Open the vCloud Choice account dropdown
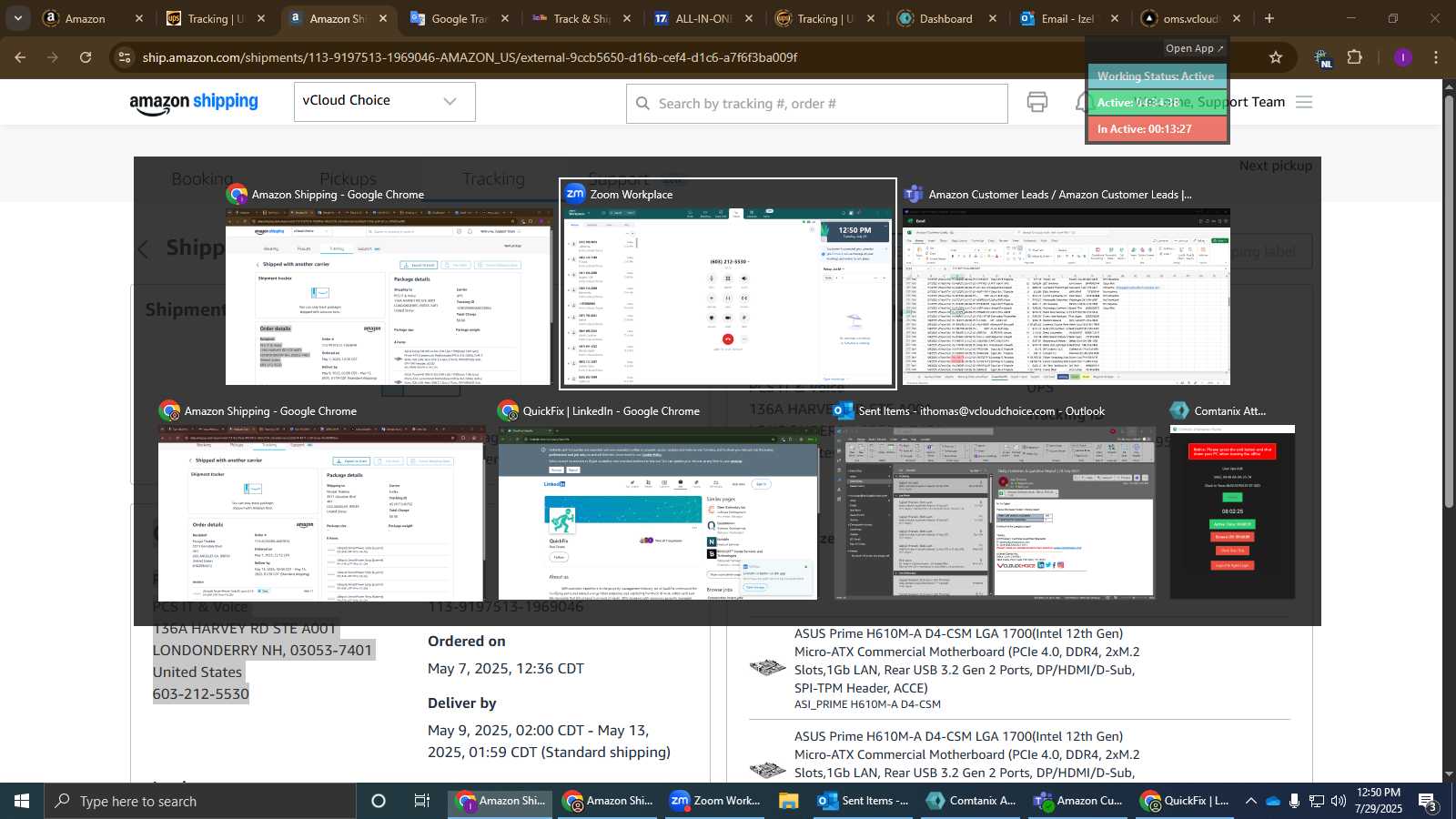 tap(384, 101)
